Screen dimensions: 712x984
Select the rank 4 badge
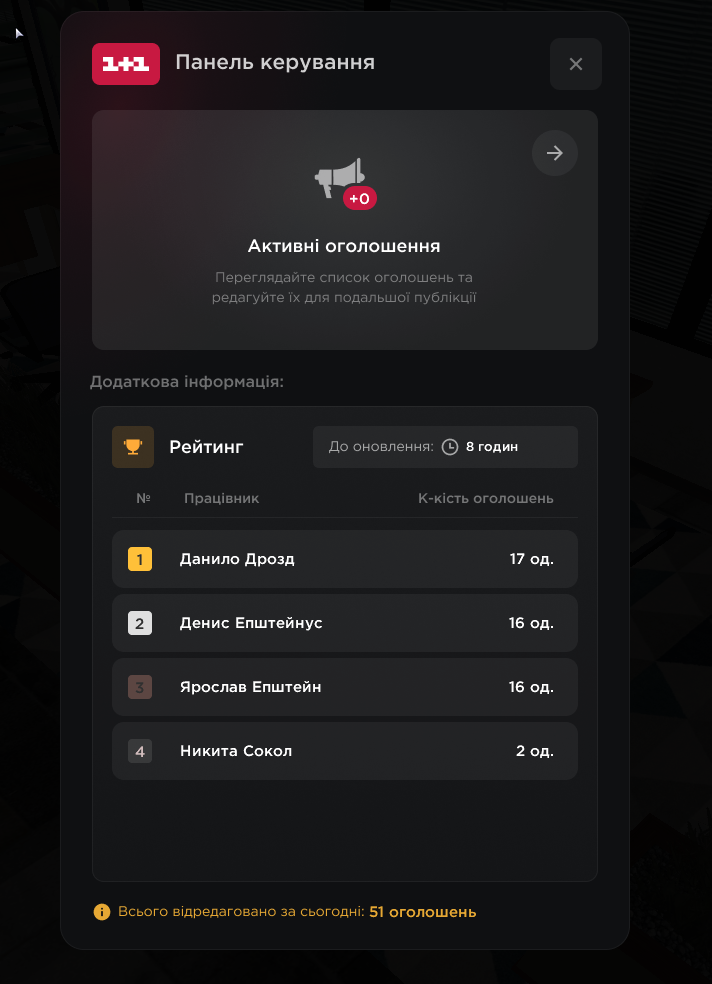(140, 751)
